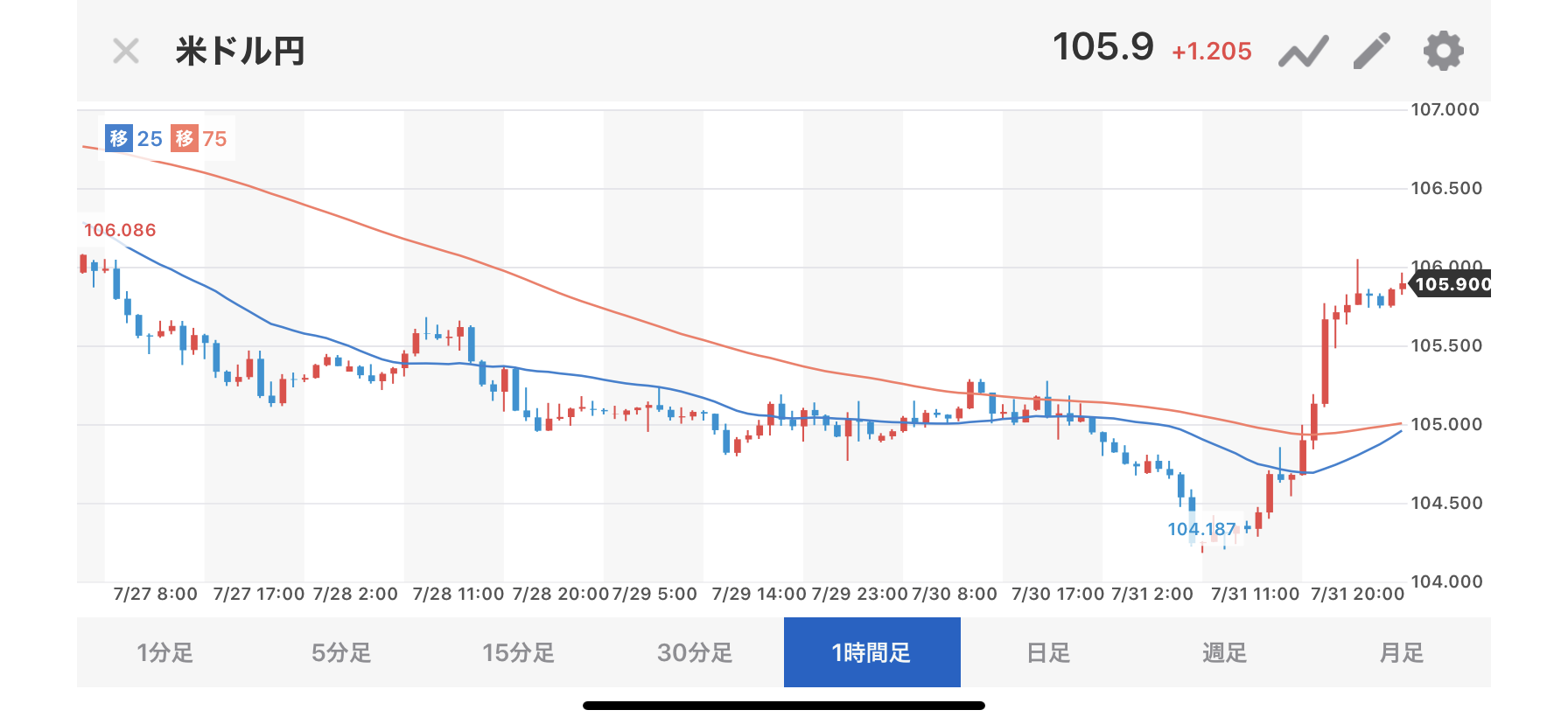Show the 月足 monthly chart
This screenshot has width=1568, height=724.
[1401, 652]
